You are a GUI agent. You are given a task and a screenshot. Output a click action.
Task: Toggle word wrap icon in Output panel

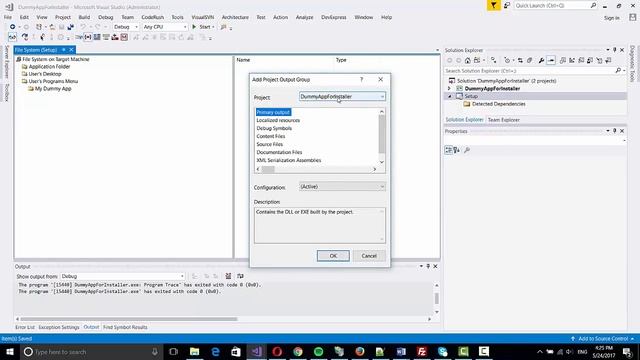(240, 276)
